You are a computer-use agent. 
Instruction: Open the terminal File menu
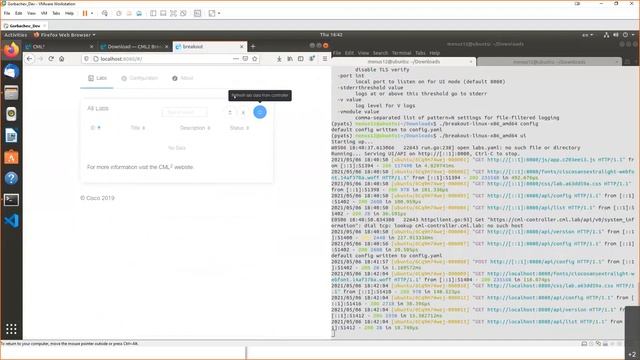click(x=337, y=53)
